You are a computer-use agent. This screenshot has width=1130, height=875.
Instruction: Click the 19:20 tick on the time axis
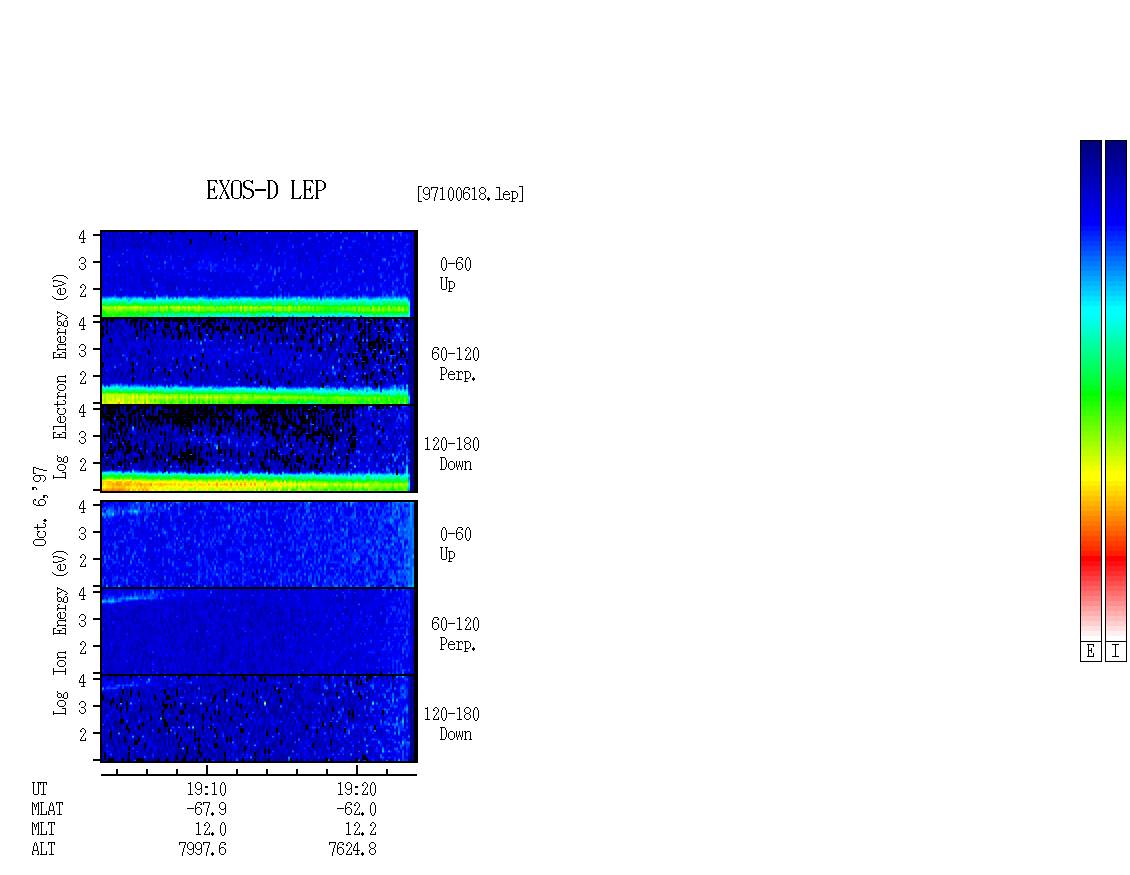pos(357,770)
